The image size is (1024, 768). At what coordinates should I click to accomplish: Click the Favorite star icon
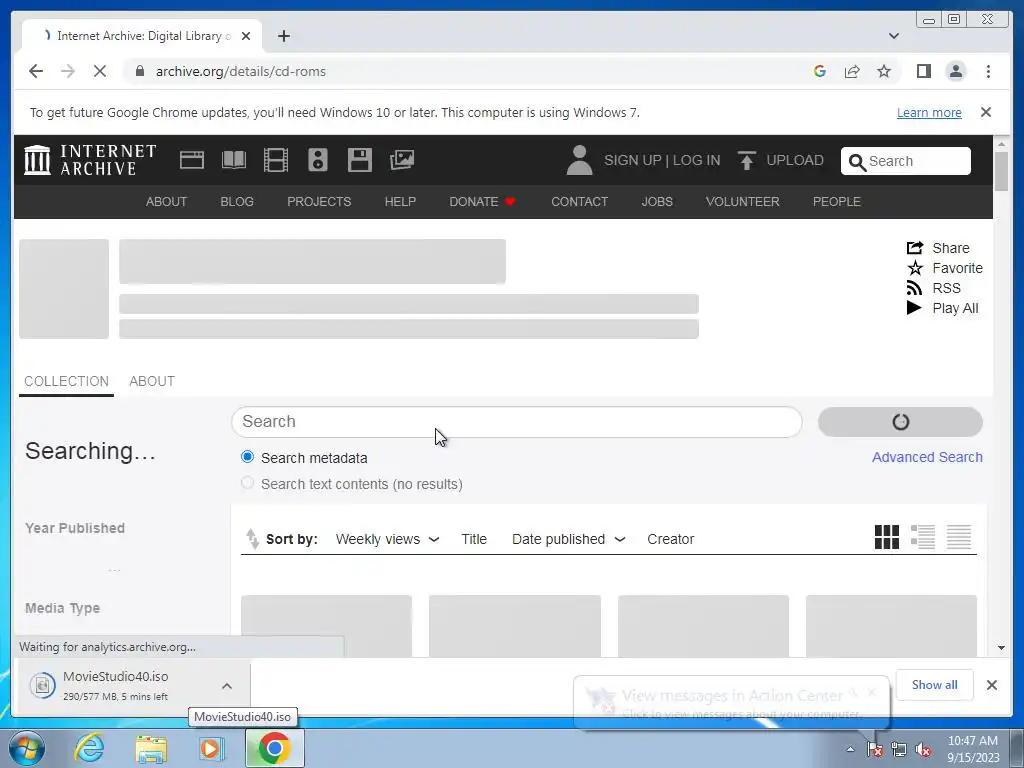point(915,268)
